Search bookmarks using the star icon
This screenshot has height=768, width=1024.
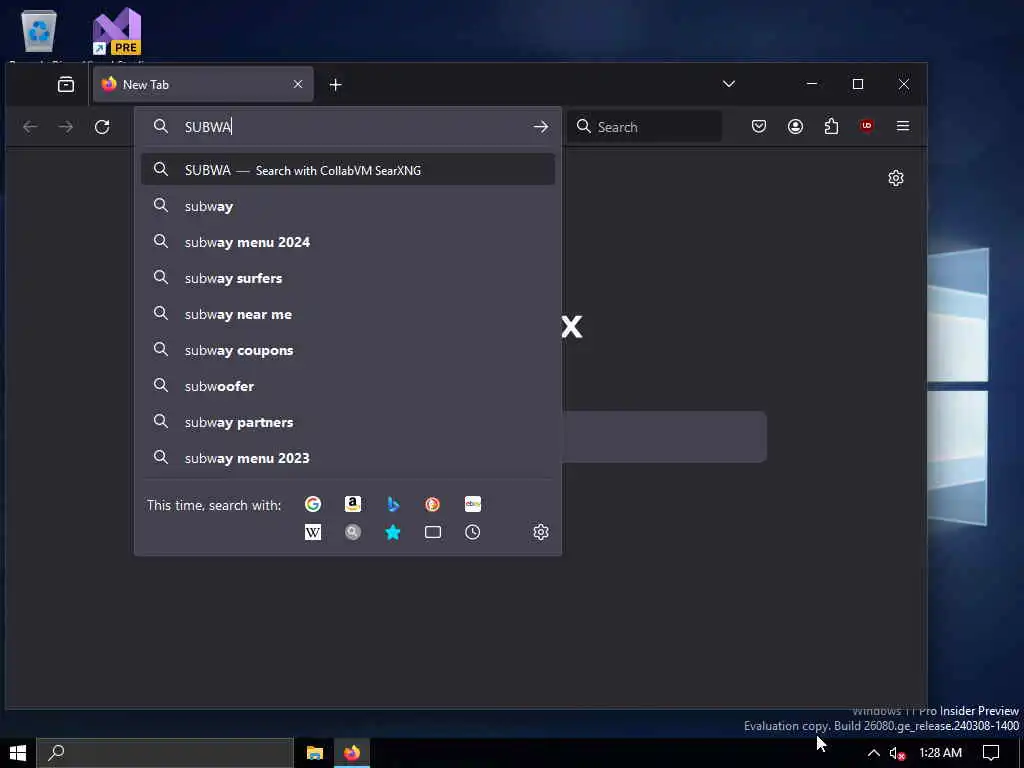click(x=392, y=532)
